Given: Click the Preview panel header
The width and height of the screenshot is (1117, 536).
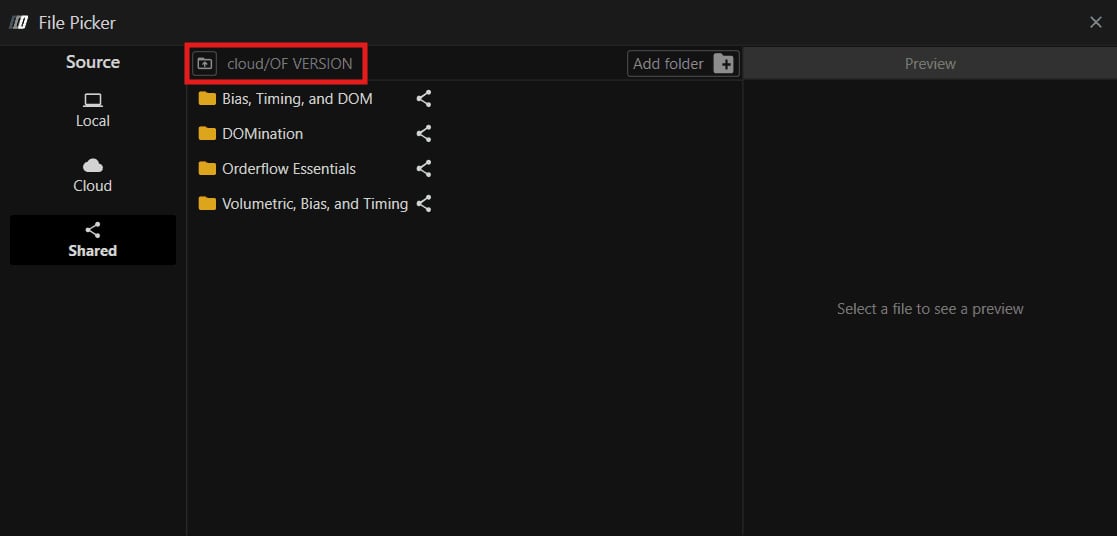Looking at the screenshot, I should point(930,63).
